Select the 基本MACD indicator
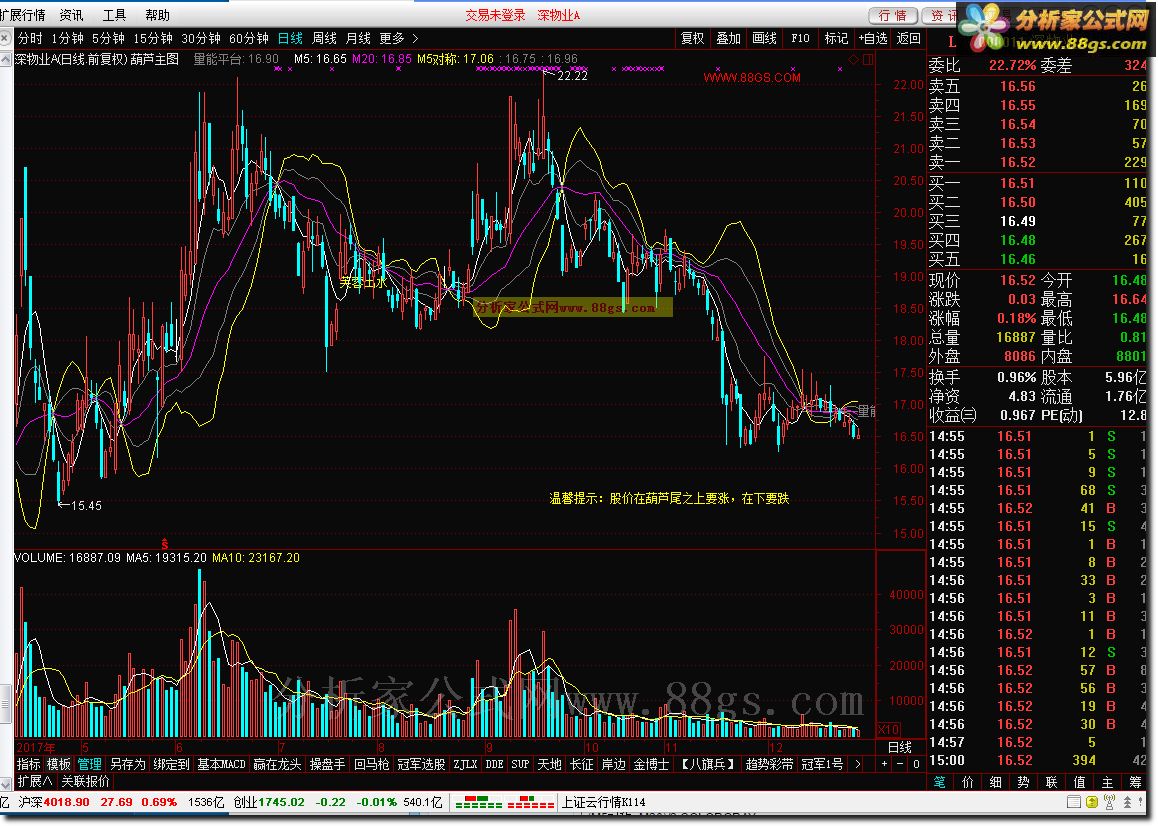Viewport: 1158px width, 826px height. tap(221, 764)
